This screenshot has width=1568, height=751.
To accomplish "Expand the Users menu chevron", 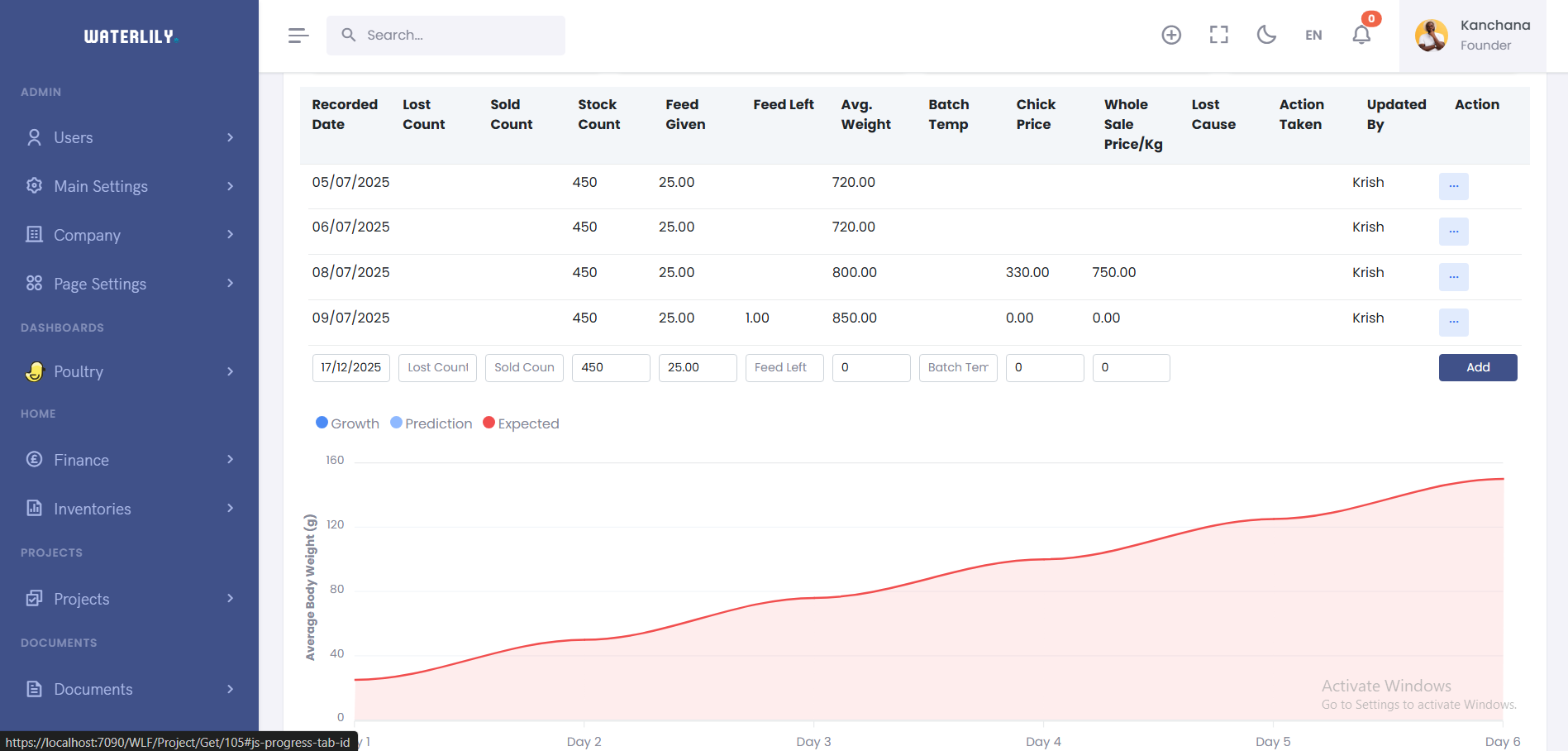I will click(231, 137).
